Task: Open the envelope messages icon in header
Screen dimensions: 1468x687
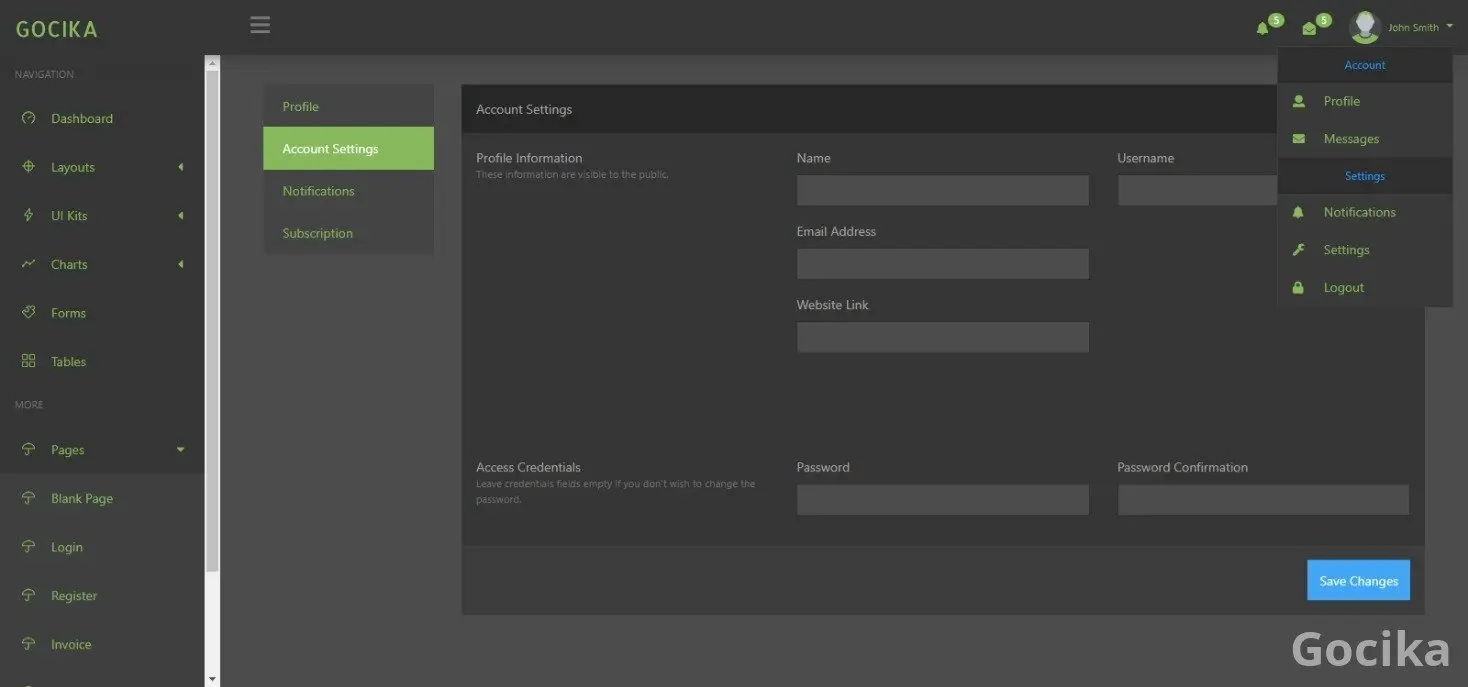Action: (x=1309, y=28)
